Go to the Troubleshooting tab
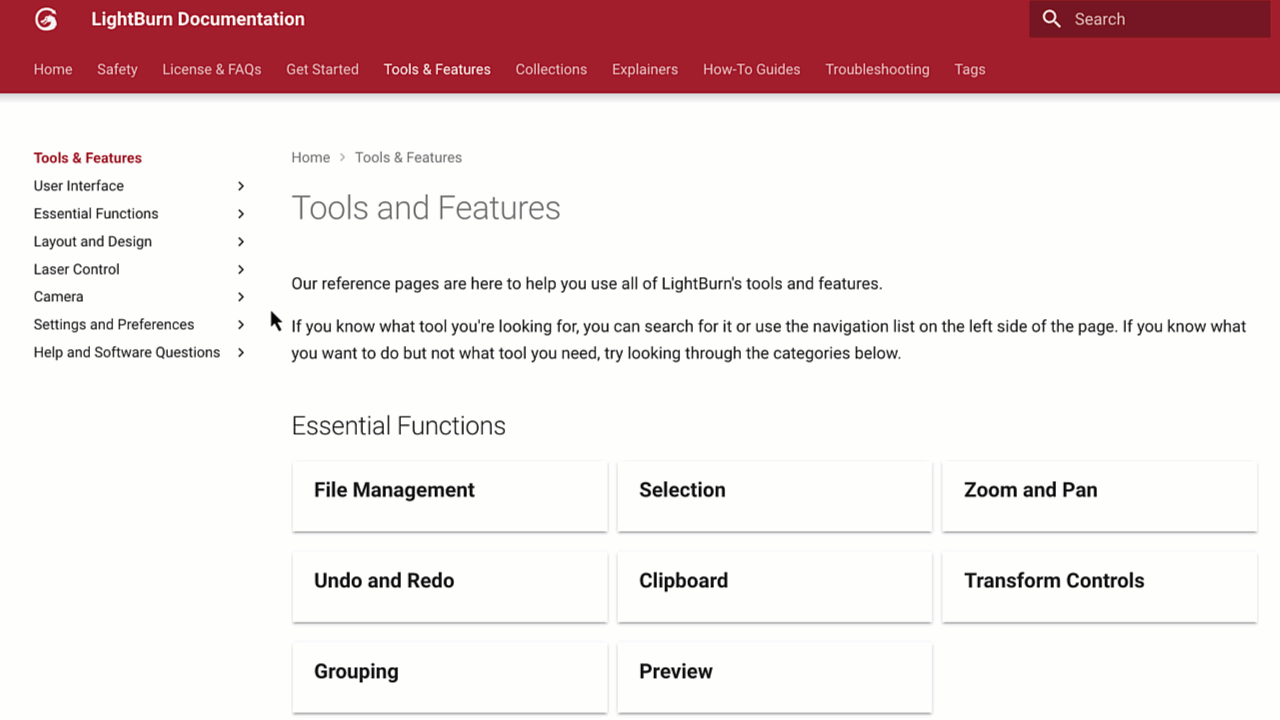This screenshot has width=1280, height=720. (877, 69)
